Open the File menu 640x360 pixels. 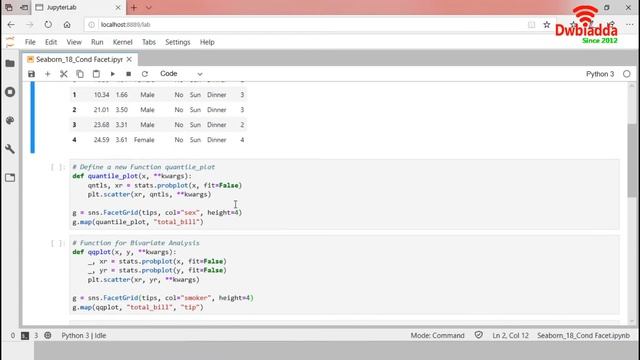point(30,42)
